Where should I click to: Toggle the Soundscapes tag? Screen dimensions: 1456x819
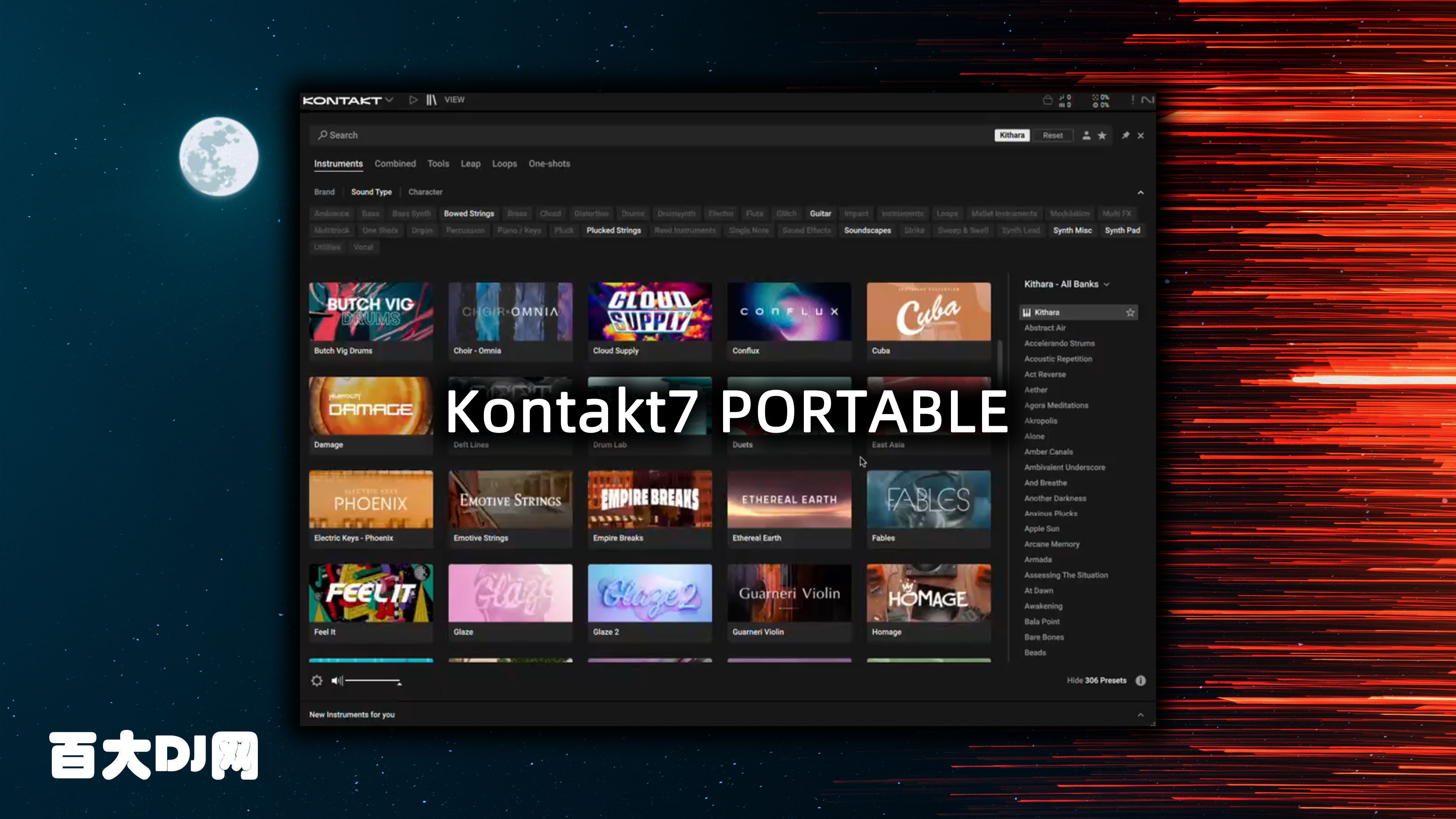tap(867, 231)
